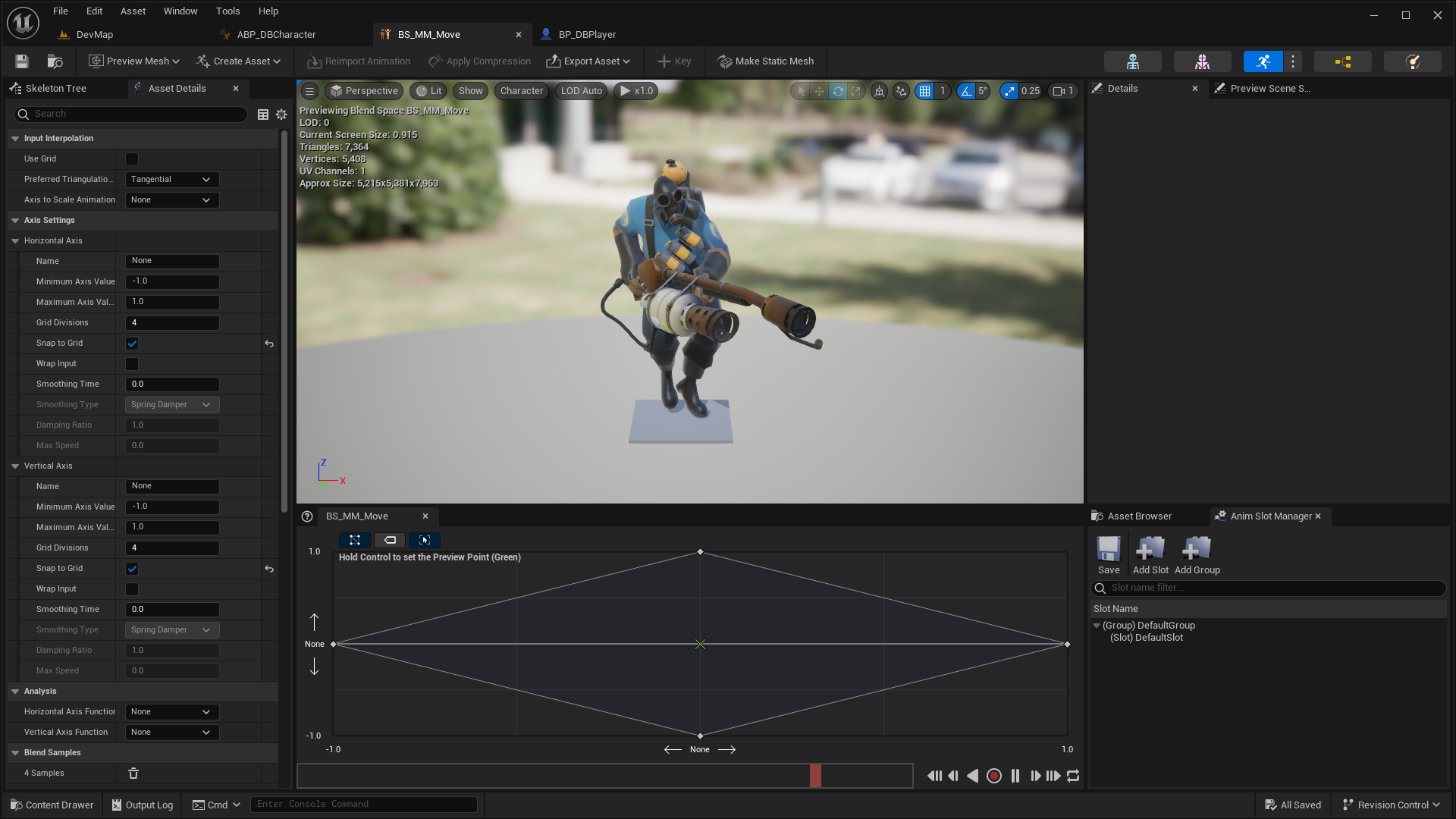Collapse the Input Interpolation section
Image resolution: width=1456 pixels, height=819 pixels.
(x=15, y=139)
